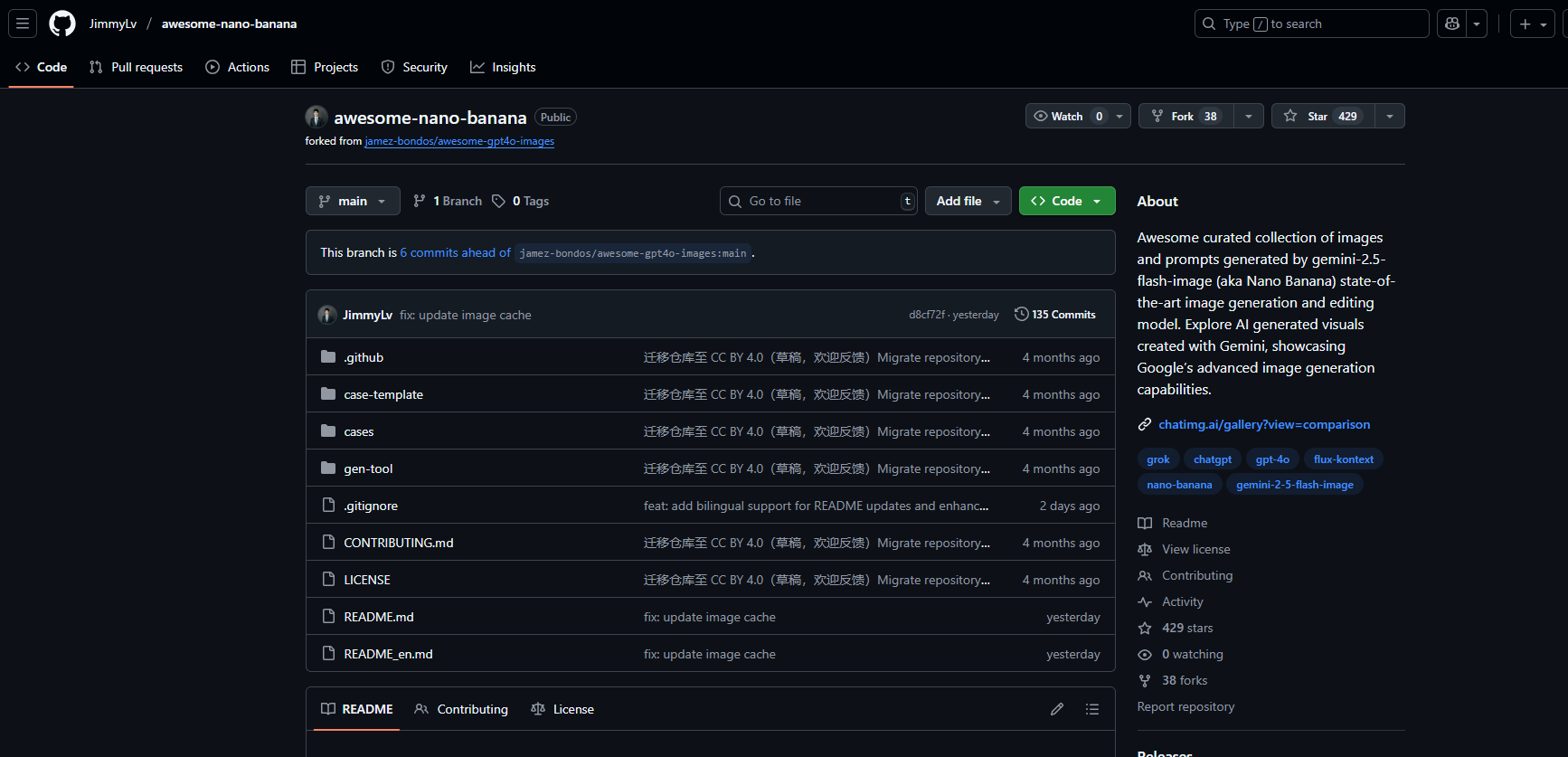
Task: Open the Add file dropdown
Action: 968,201
